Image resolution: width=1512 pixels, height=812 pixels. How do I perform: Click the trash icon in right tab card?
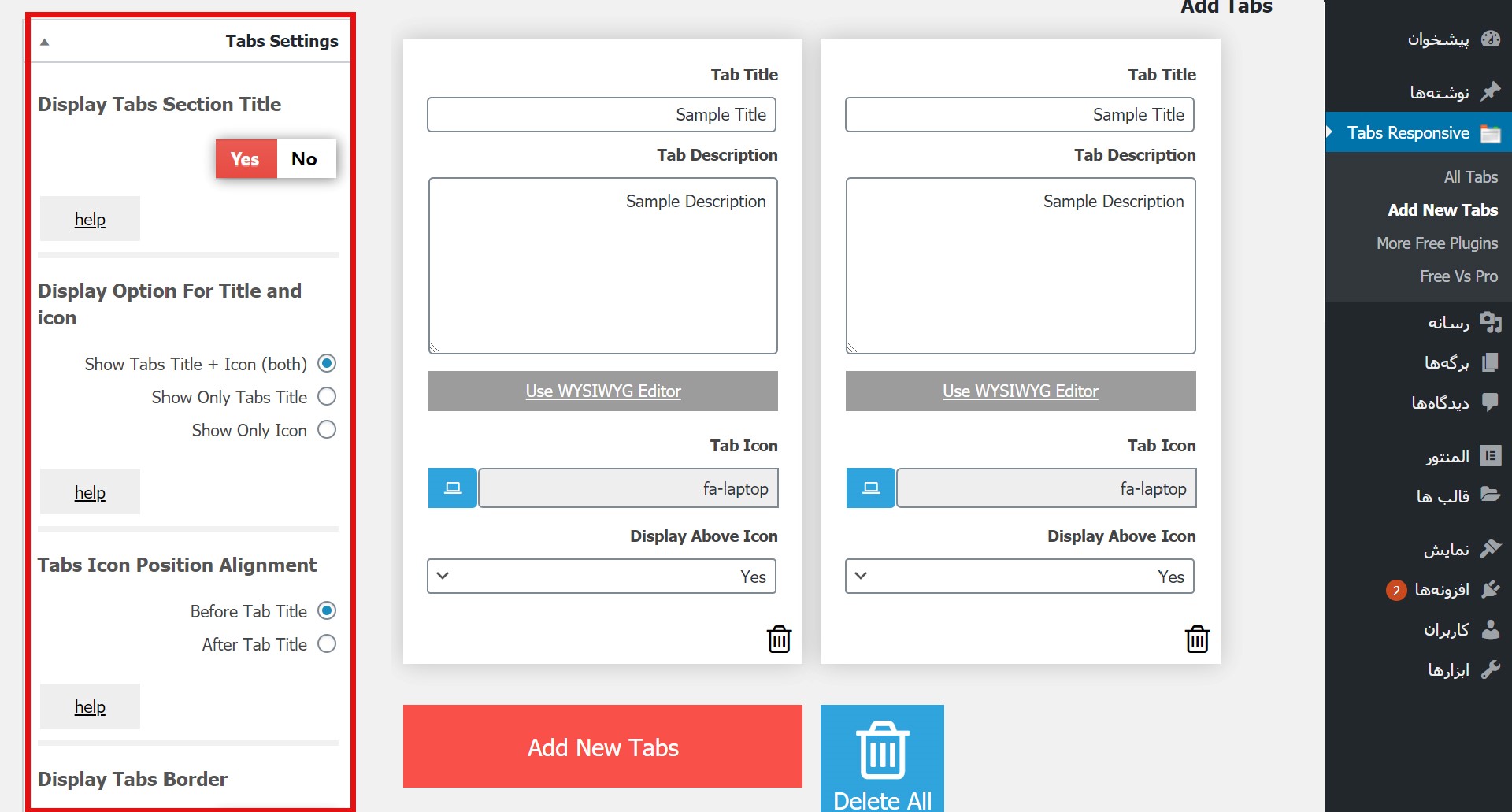(1197, 639)
